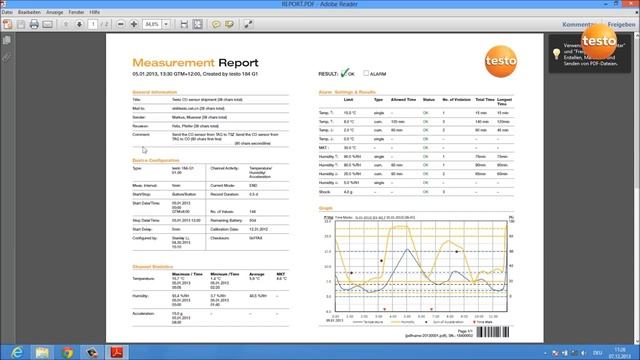
Task: Click fit one full page icon
Action: pos(198,24)
